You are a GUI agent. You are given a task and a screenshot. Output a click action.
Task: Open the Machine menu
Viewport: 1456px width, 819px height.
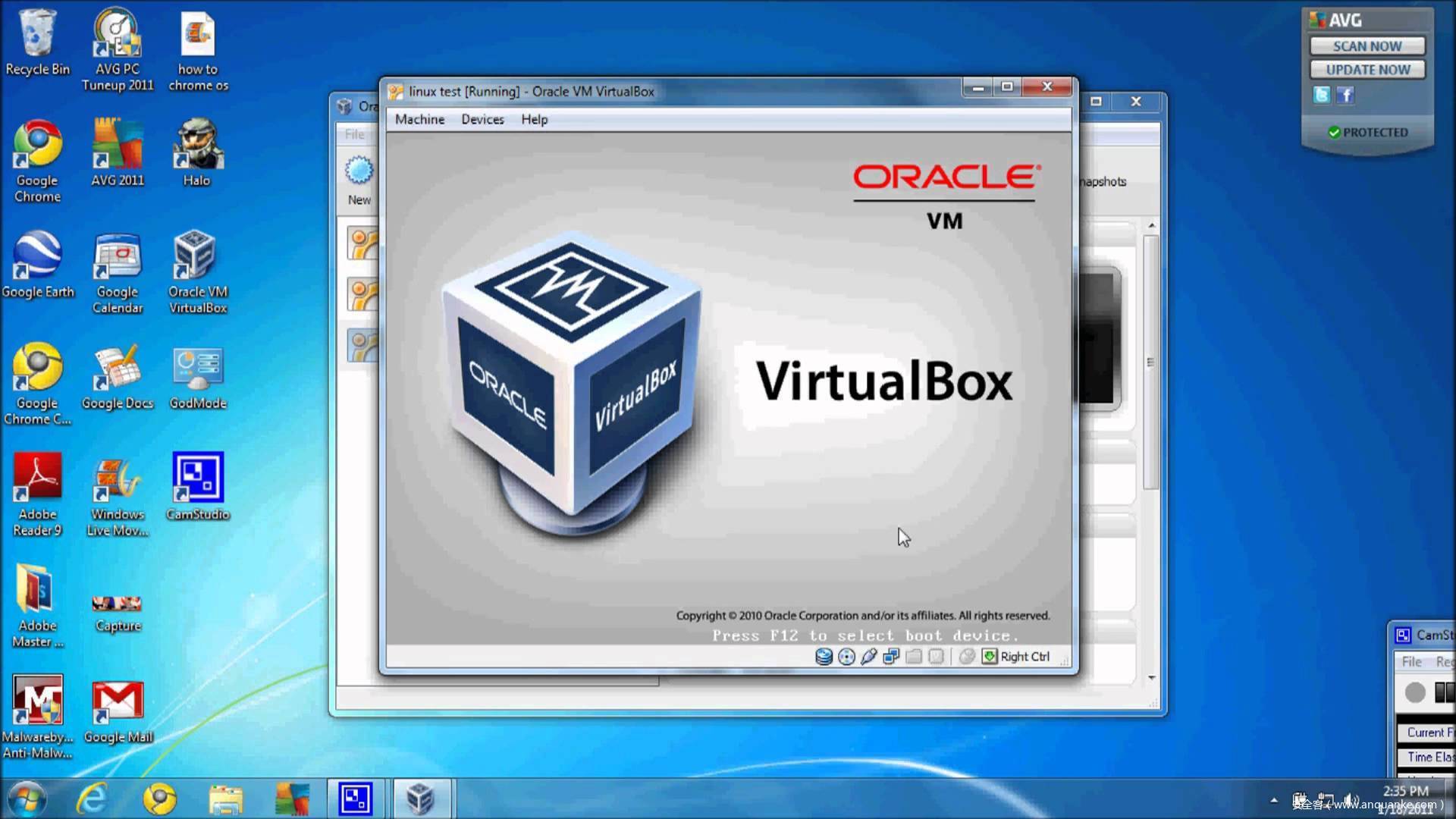tap(419, 120)
